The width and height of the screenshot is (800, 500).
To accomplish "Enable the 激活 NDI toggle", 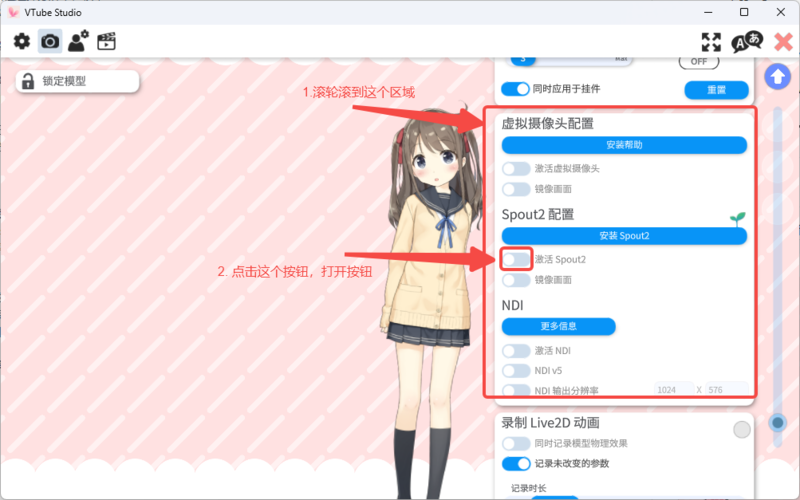I will (x=516, y=351).
